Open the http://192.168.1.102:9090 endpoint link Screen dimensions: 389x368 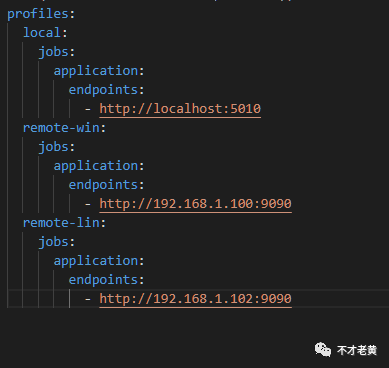click(195, 299)
